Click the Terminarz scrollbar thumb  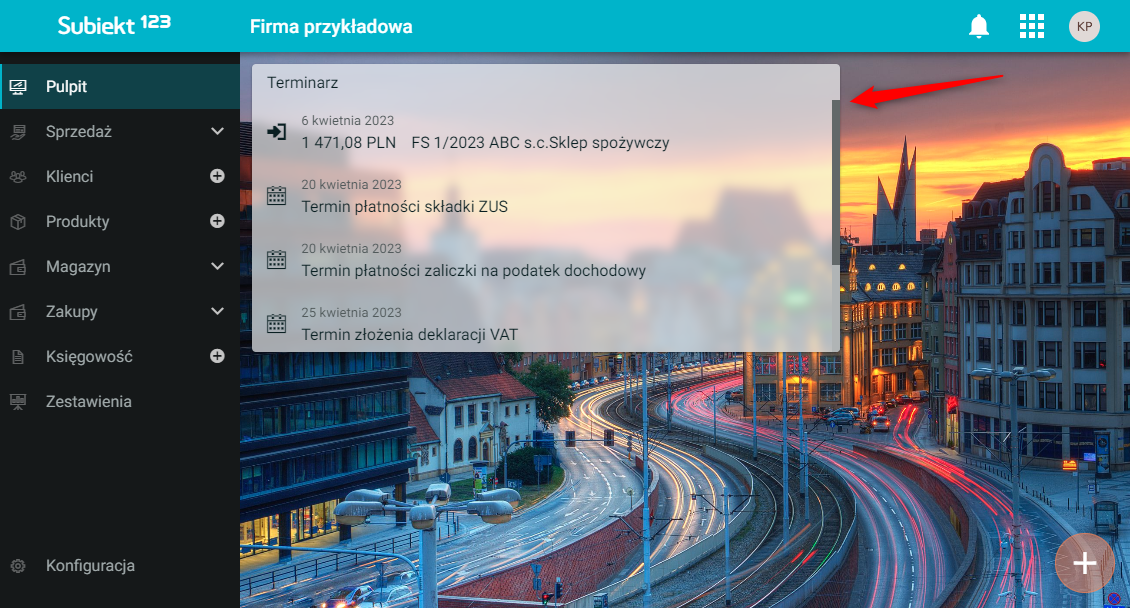(836, 182)
